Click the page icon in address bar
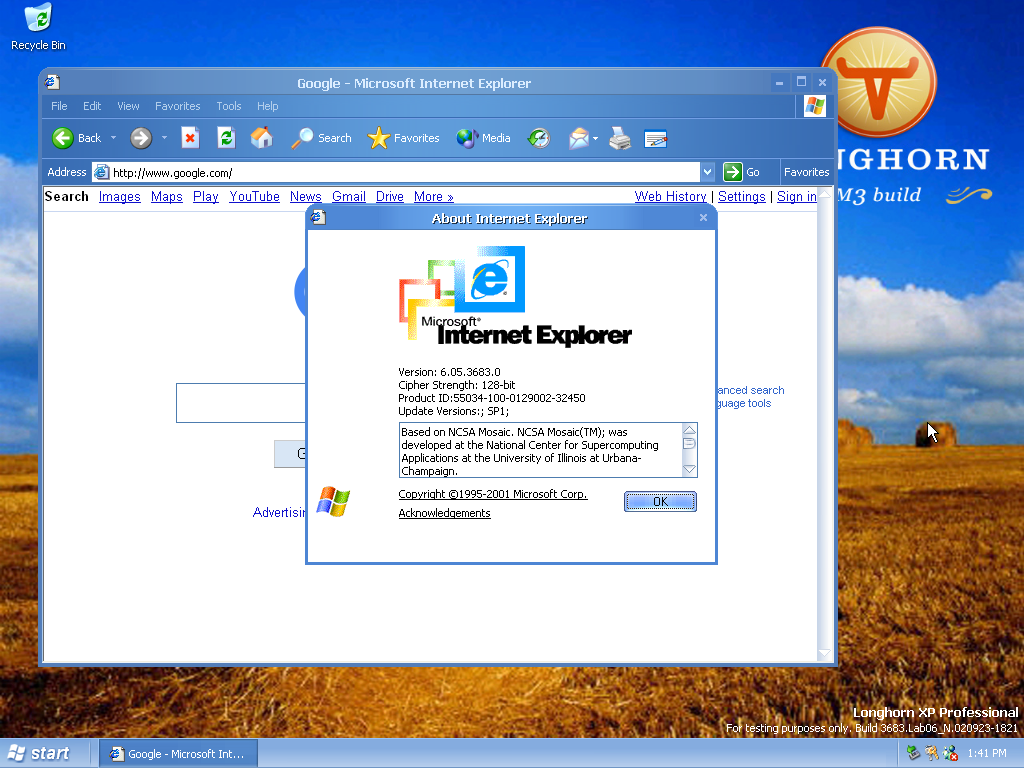 (x=101, y=172)
